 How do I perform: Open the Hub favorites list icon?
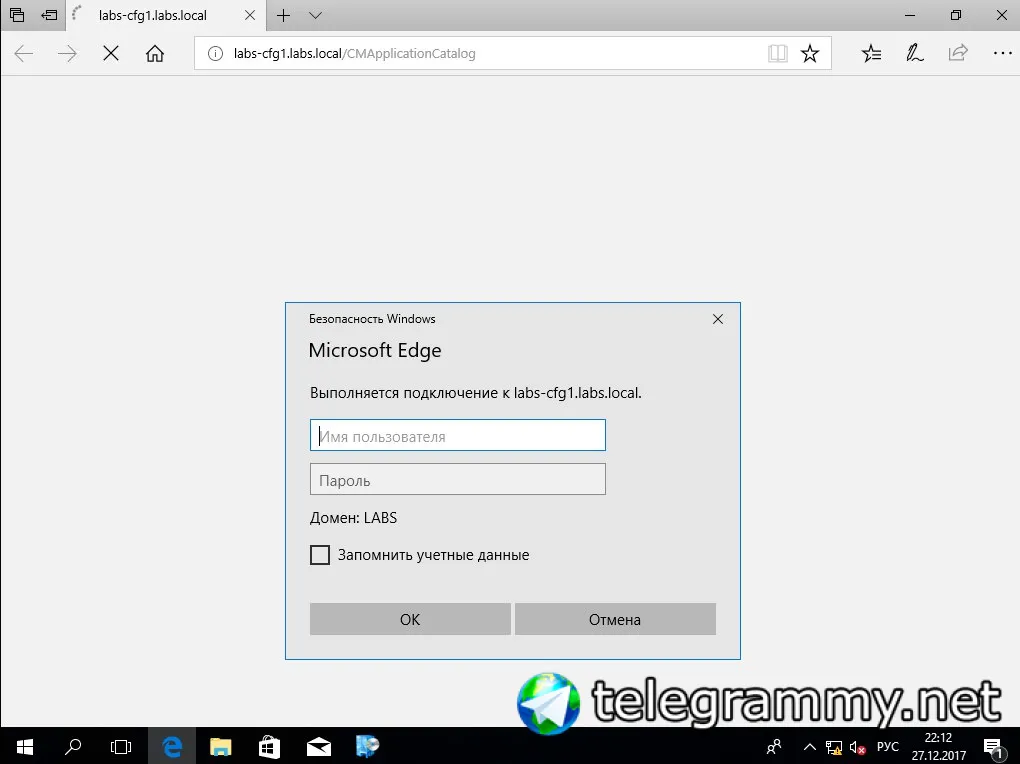[x=872, y=53]
